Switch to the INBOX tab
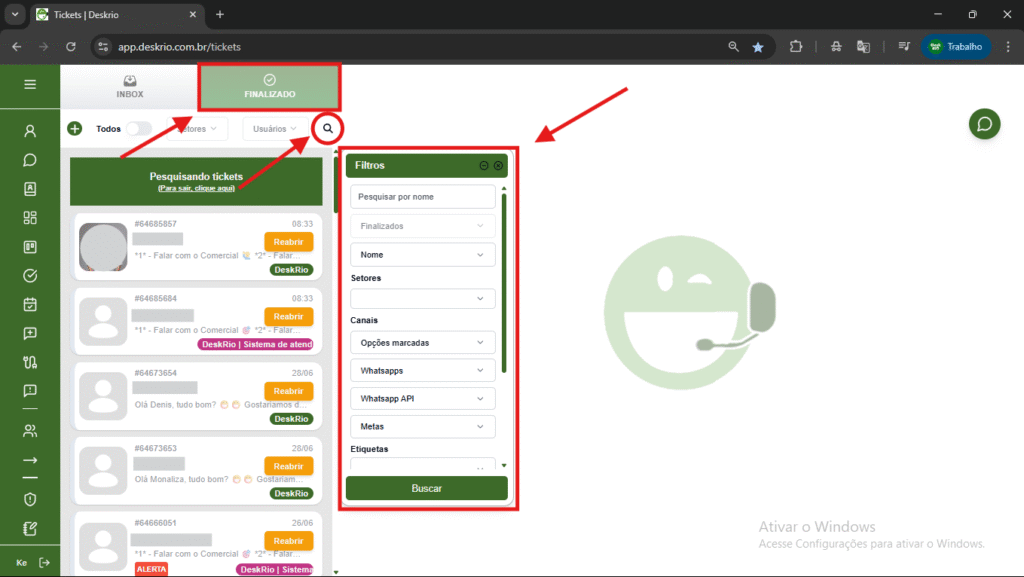Screen dimensions: 1024x577 (130, 86)
